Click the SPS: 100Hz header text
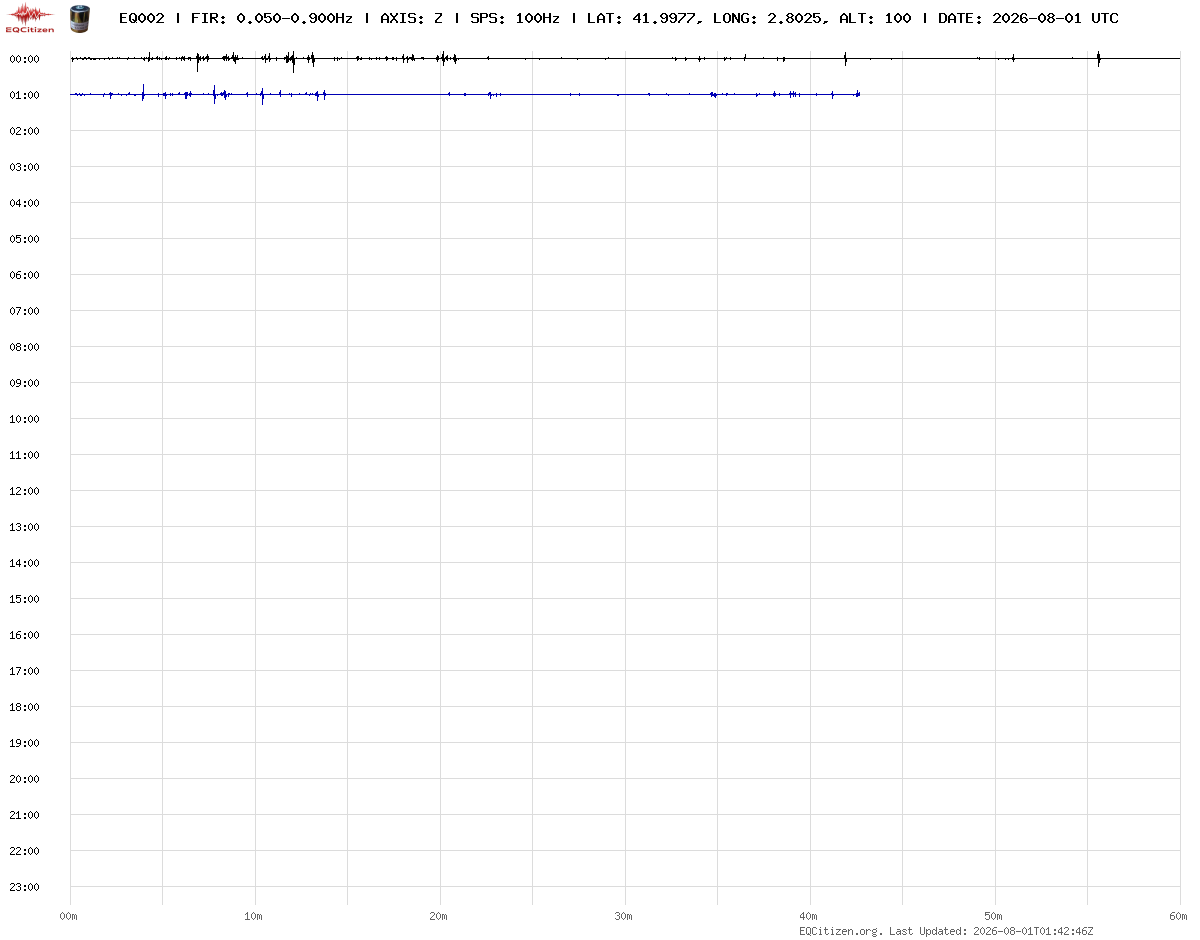 [514, 18]
